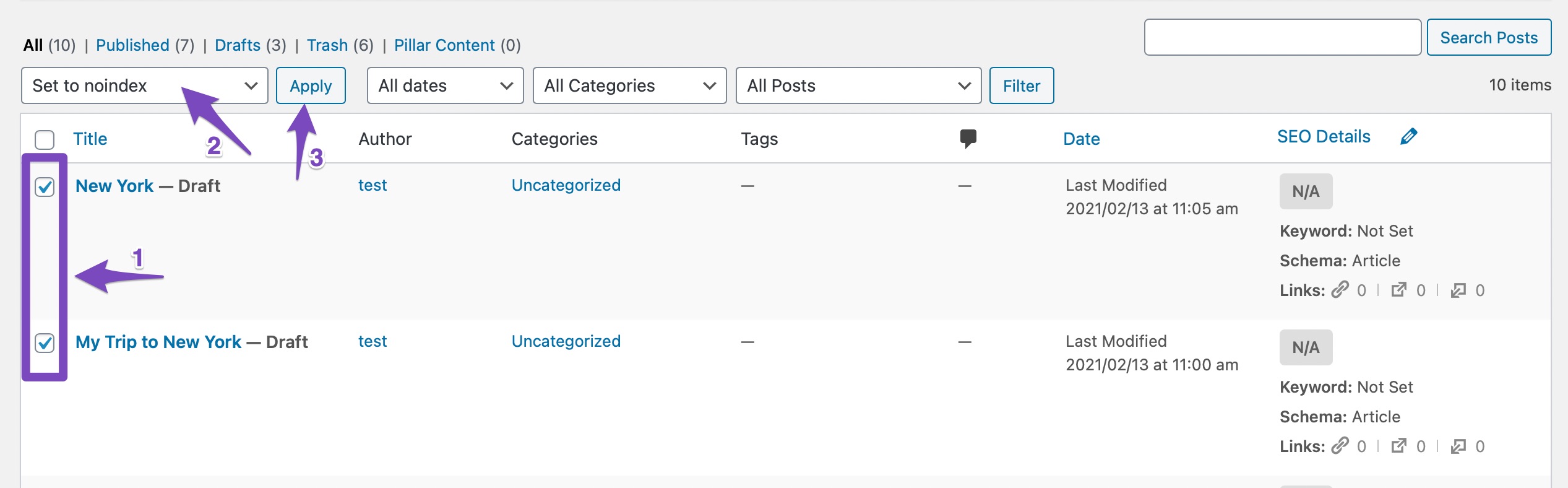This screenshot has height=488, width=1568.
Task: Click external links icon for My Trip post
Action: tap(1398, 446)
